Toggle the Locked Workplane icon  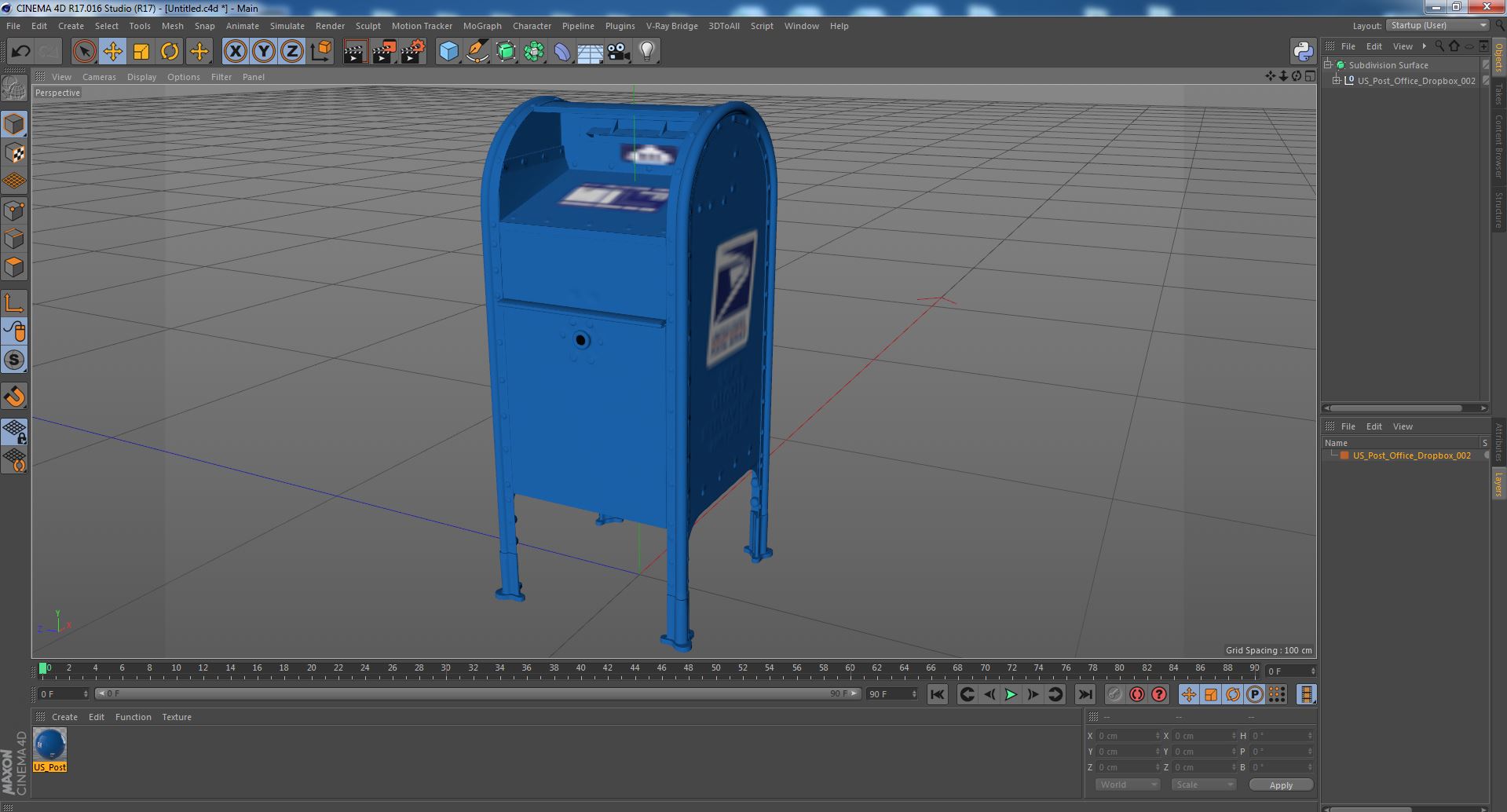pos(14,431)
